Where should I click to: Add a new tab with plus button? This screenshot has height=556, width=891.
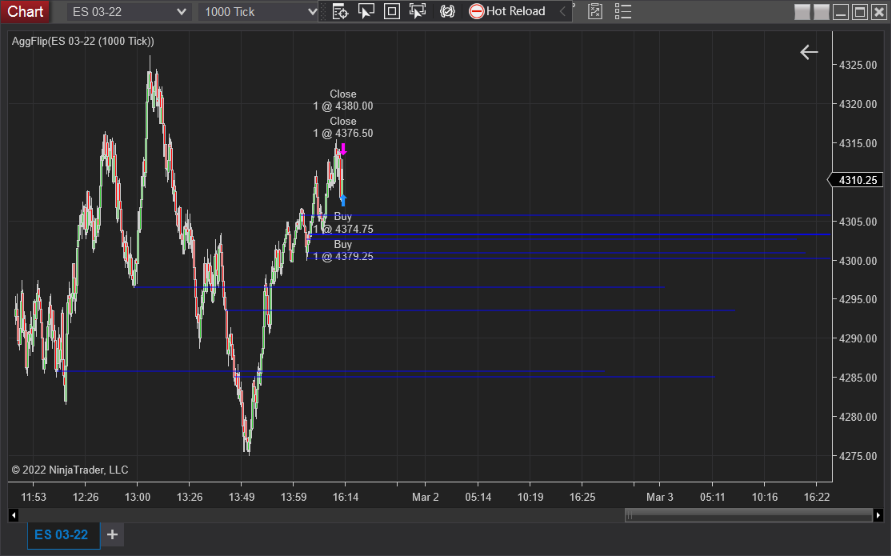[113, 534]
